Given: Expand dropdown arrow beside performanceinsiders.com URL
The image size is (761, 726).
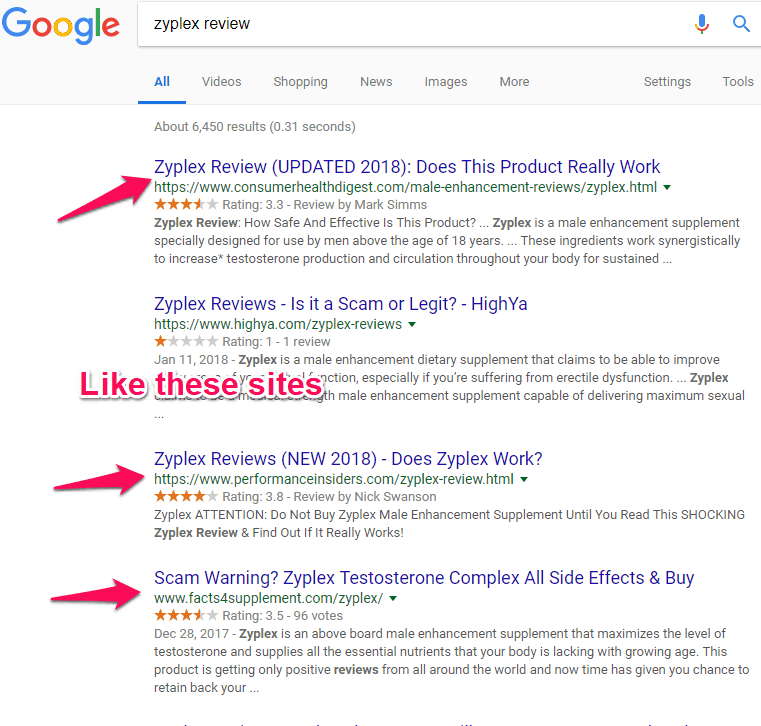Looking at the screenshot, I should click(524, 479).
